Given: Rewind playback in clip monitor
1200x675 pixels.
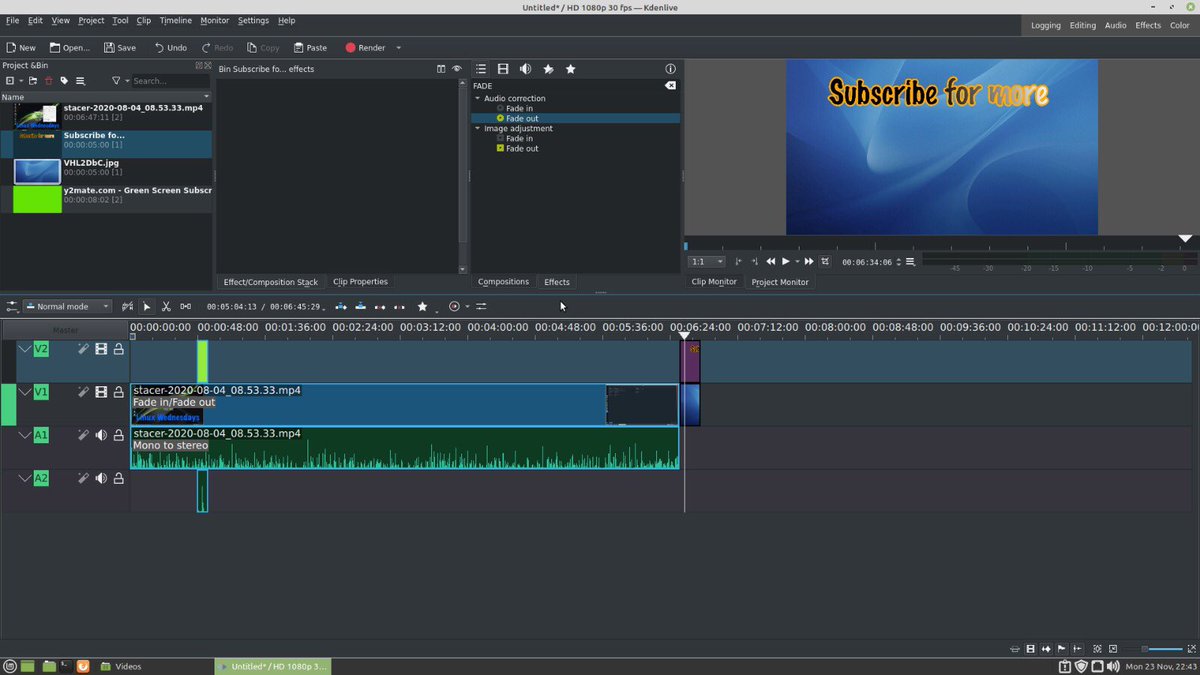Looking at the screenshot, I should click(770, 261).
